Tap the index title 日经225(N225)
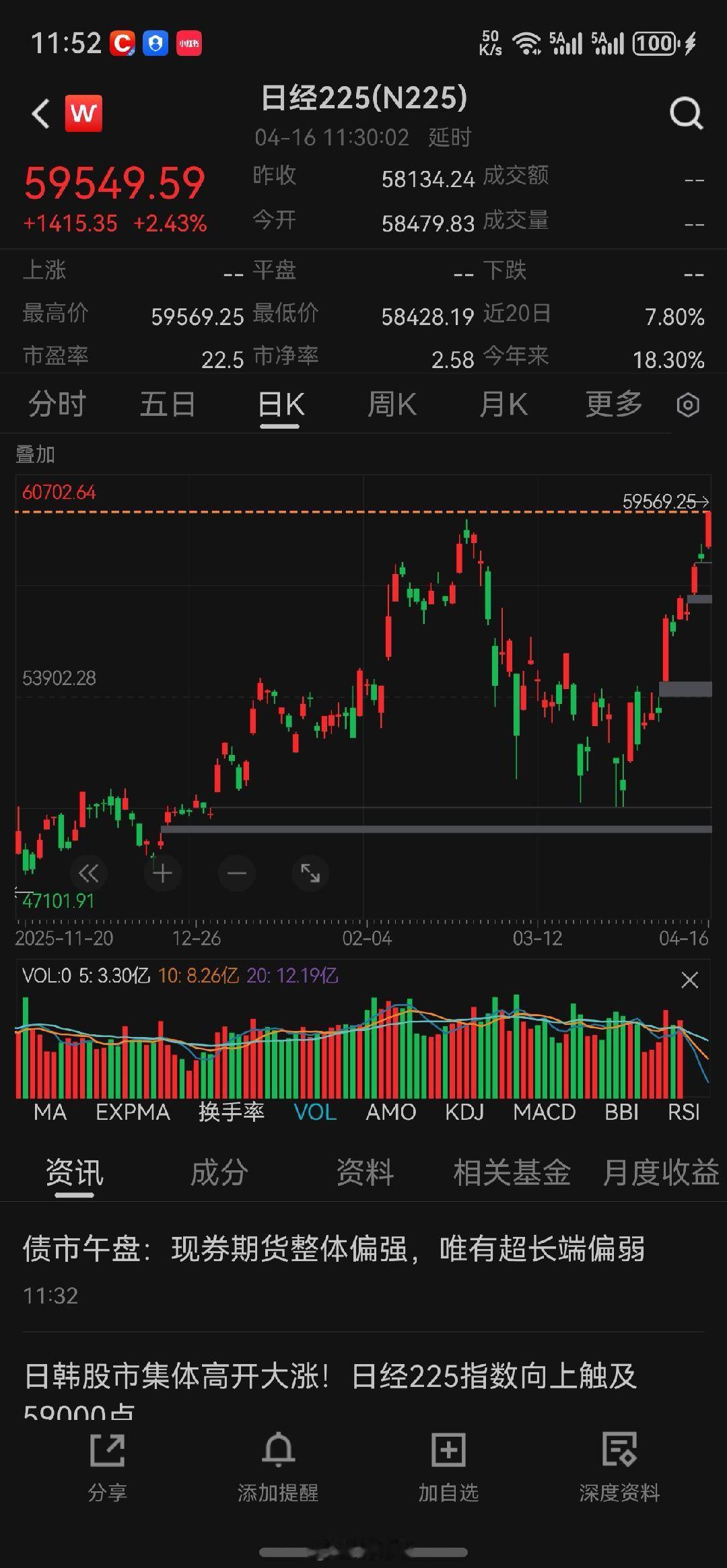This screenshot has height=1568, width=727. coord(363,98)
